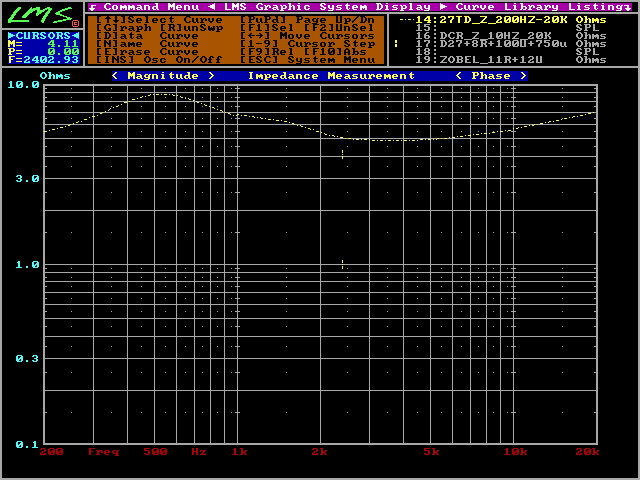Screen dimensions: 640x480
Task: Click the CURSORS panel header
Action: tap(43, 36)
